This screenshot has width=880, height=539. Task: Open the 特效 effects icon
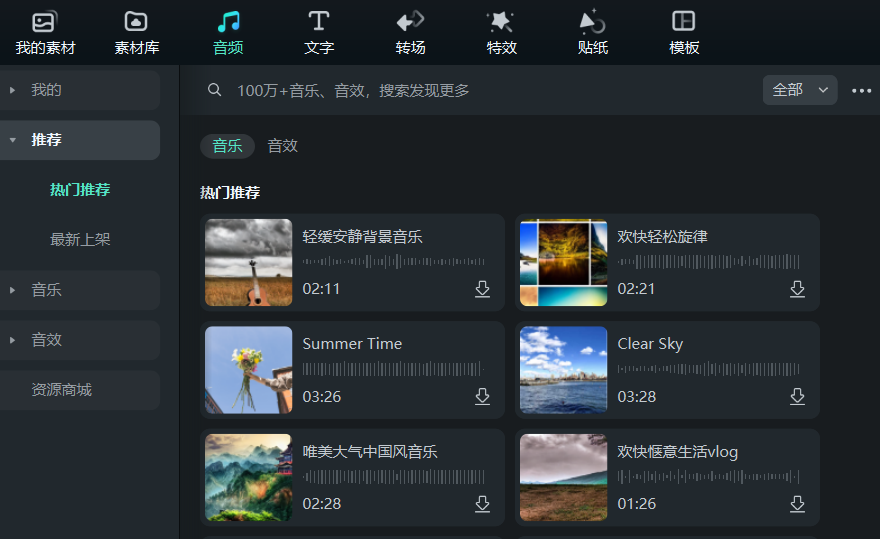(x=501, y=22)
